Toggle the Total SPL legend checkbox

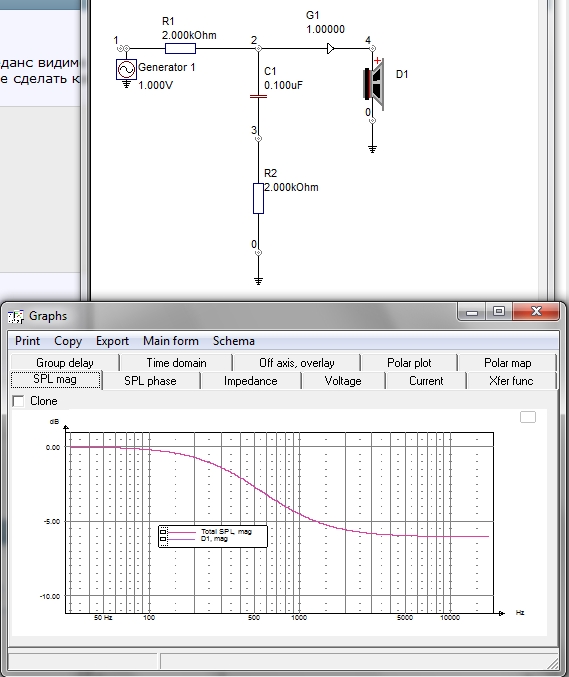click(x=163, y=532)
